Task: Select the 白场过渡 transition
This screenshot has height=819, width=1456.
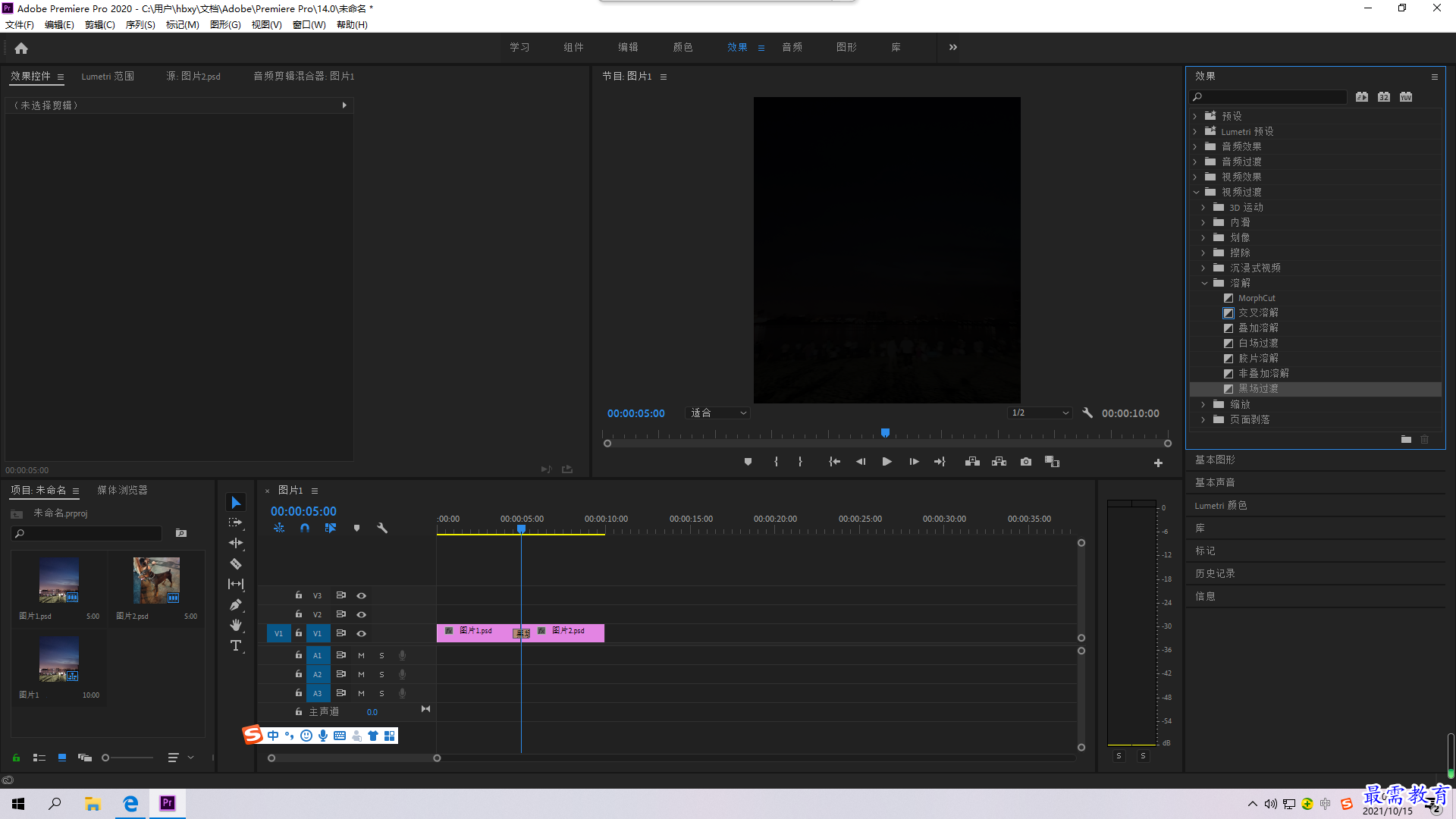Action: coord(1258,343)
